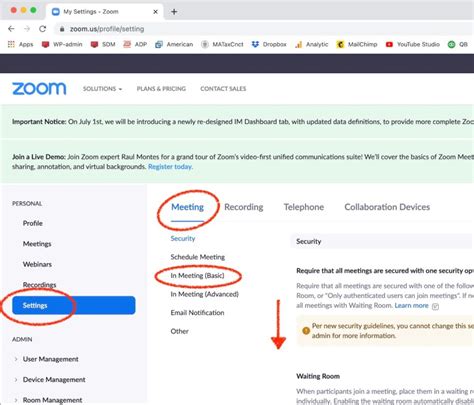Screen dimensions: 474x405
Task: Open a new browser tab
Action: tap(174, 12)
